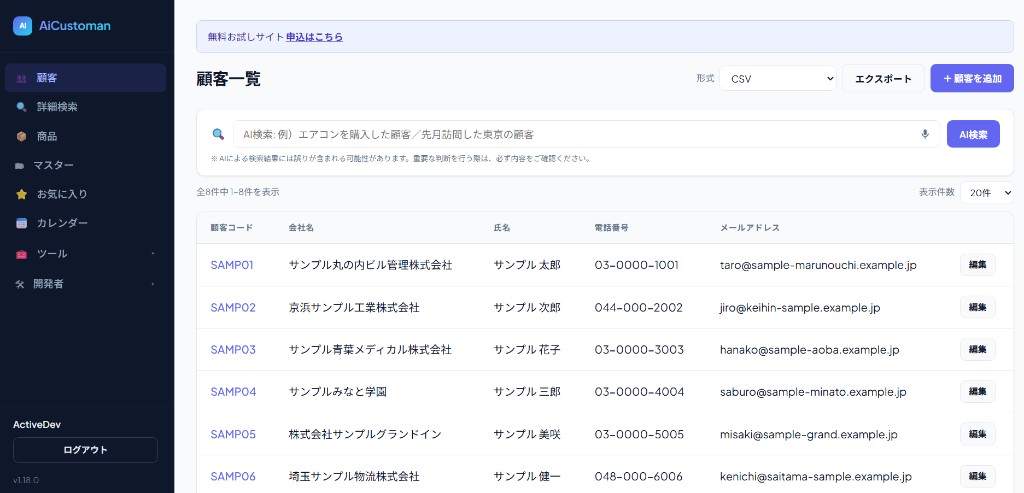The image size is (1024, 493).
Task: Click 編集 button for SAMP01 row
Action: [x=977, y=265]
